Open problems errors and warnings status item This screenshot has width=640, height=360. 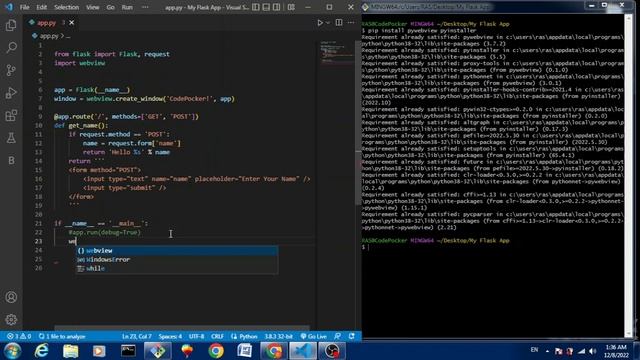[x=19, y=336]
